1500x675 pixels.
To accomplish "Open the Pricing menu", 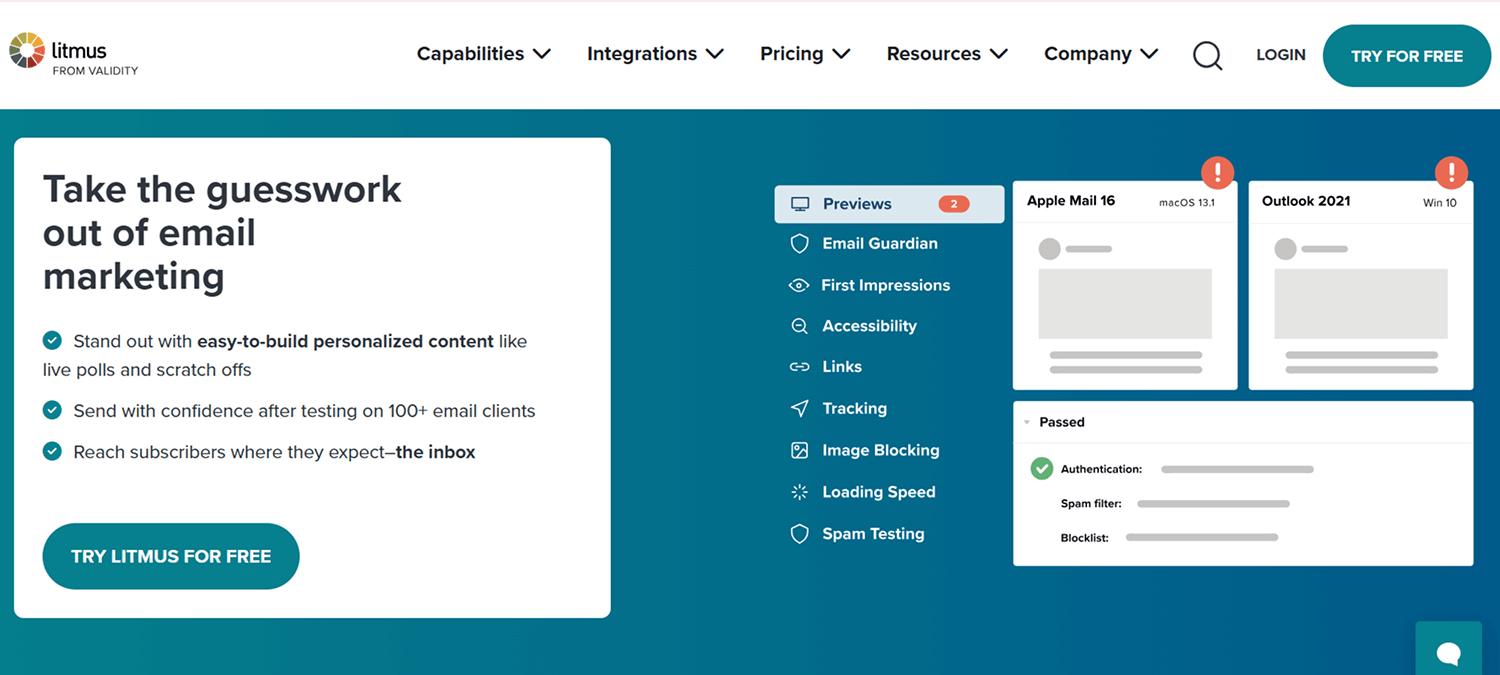I will [805, 54].
